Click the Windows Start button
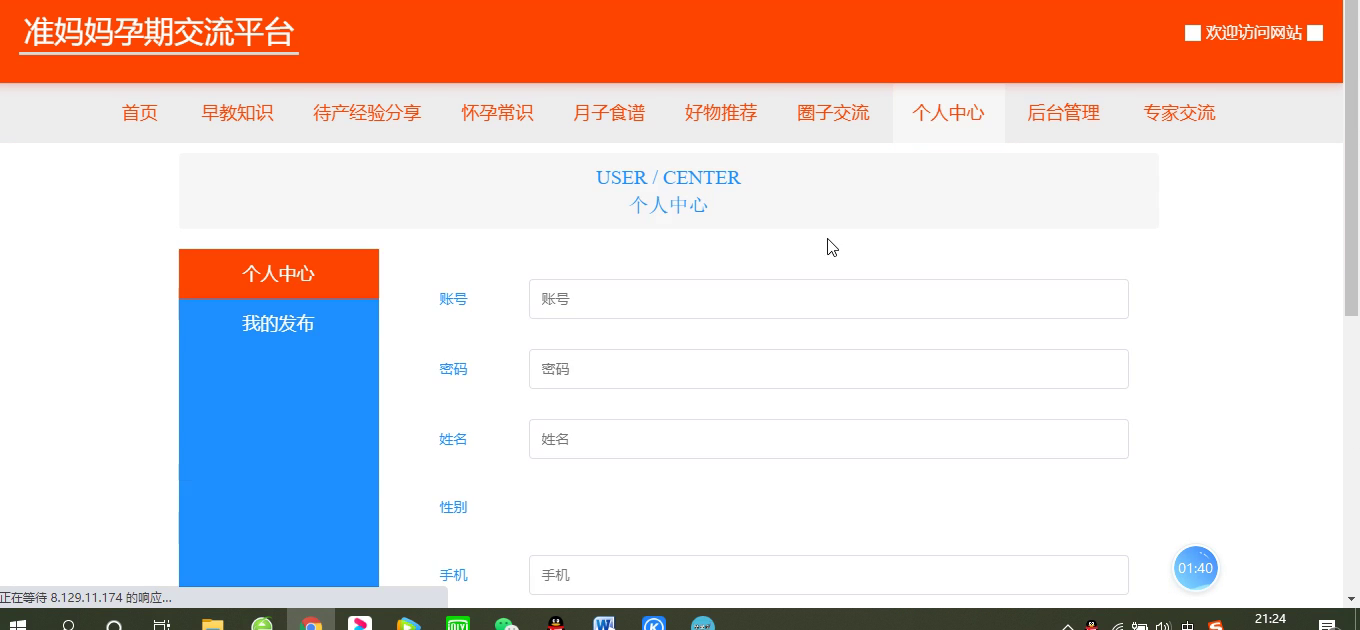This screenshot has height=630, width=1360. point(17,623)
